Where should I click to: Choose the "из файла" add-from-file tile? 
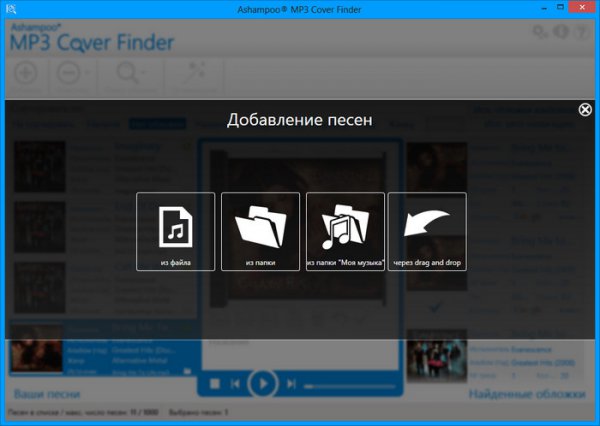175,232
